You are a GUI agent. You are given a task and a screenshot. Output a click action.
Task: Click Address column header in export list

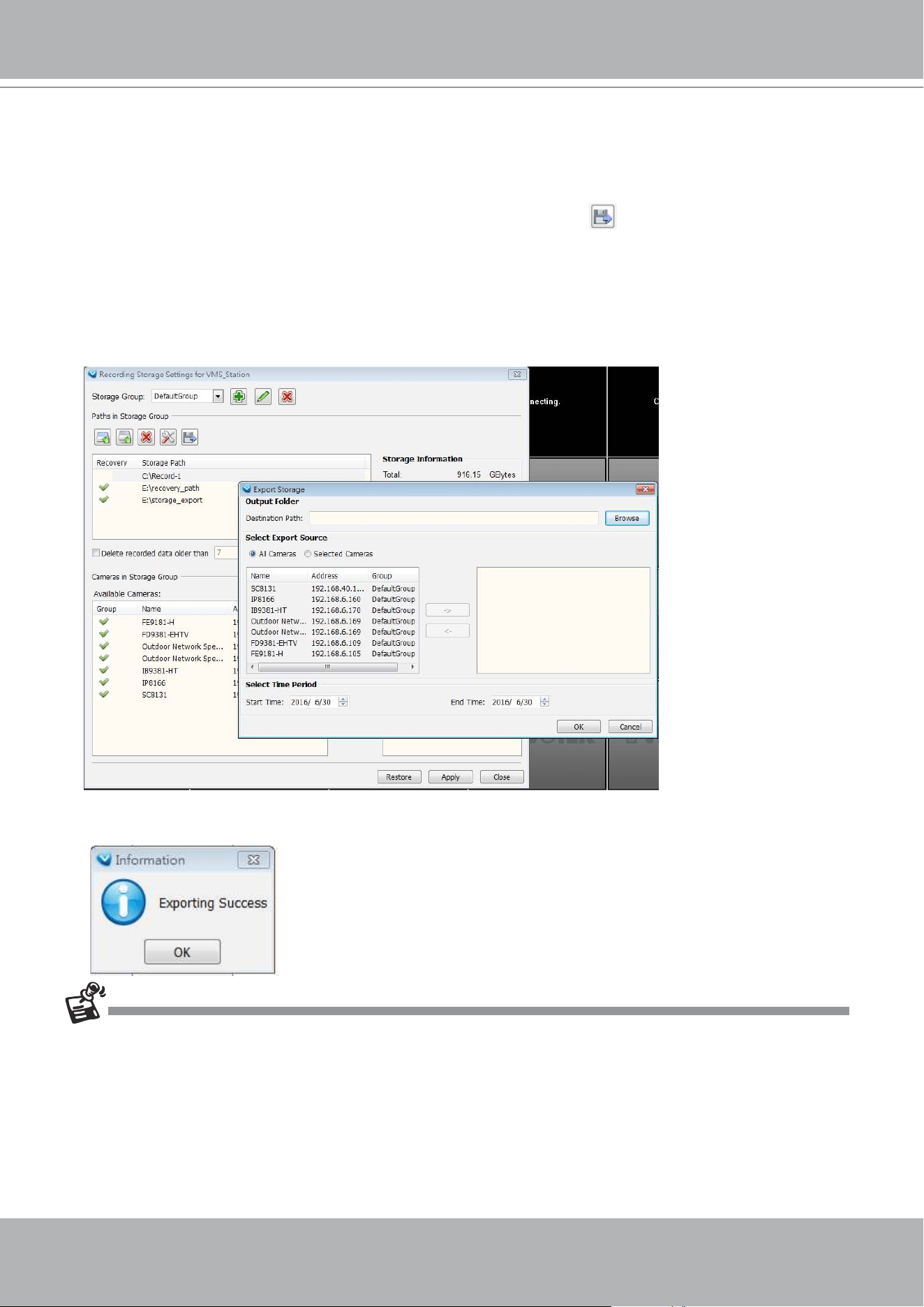tap(338, 576)
